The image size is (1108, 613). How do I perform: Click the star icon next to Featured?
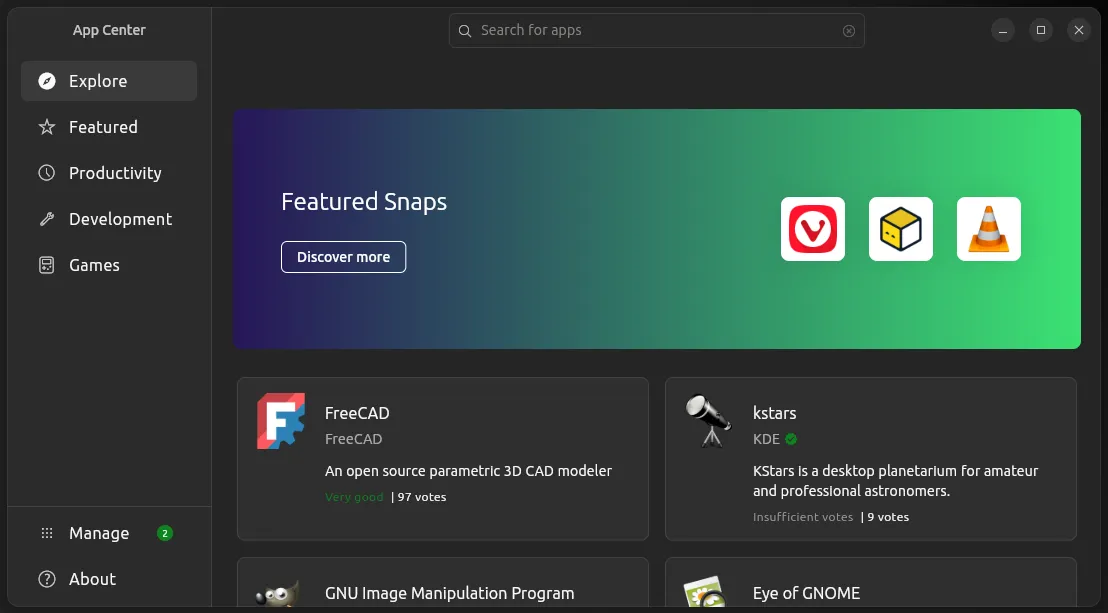point(46,126)
